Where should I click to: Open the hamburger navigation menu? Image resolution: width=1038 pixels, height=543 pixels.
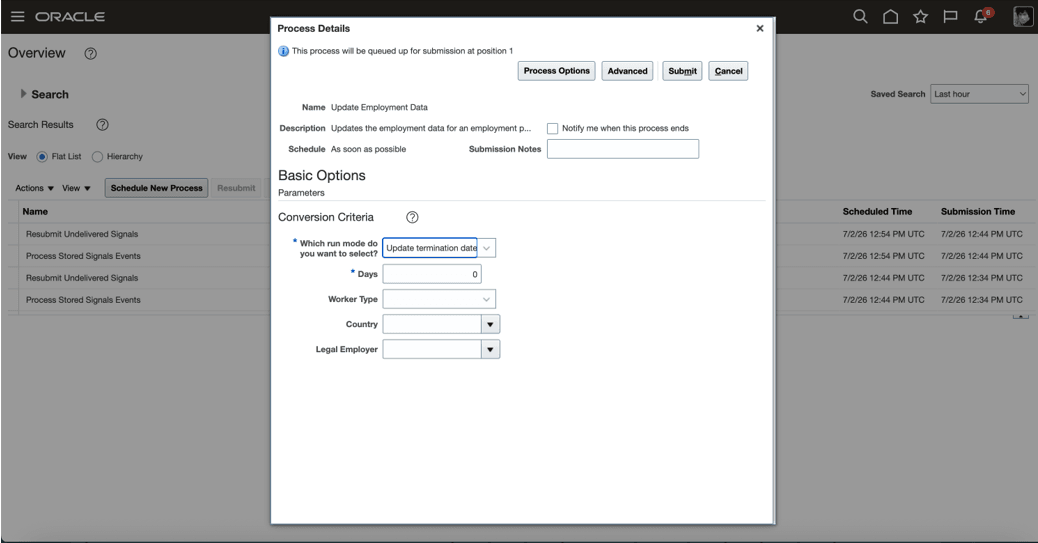pos(18,17)
